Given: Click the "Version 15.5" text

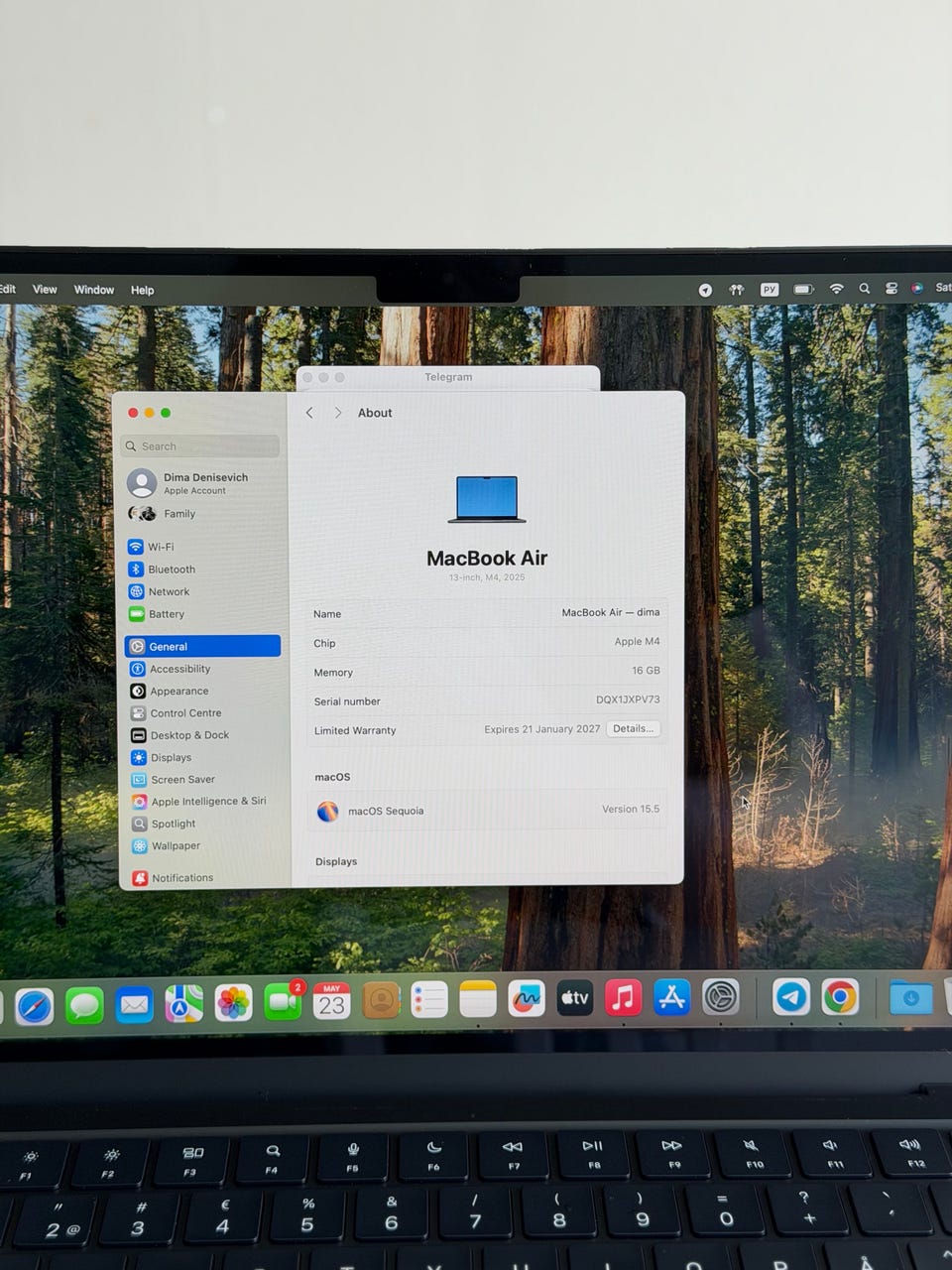Looking at the screenshot, I should 631,809.
